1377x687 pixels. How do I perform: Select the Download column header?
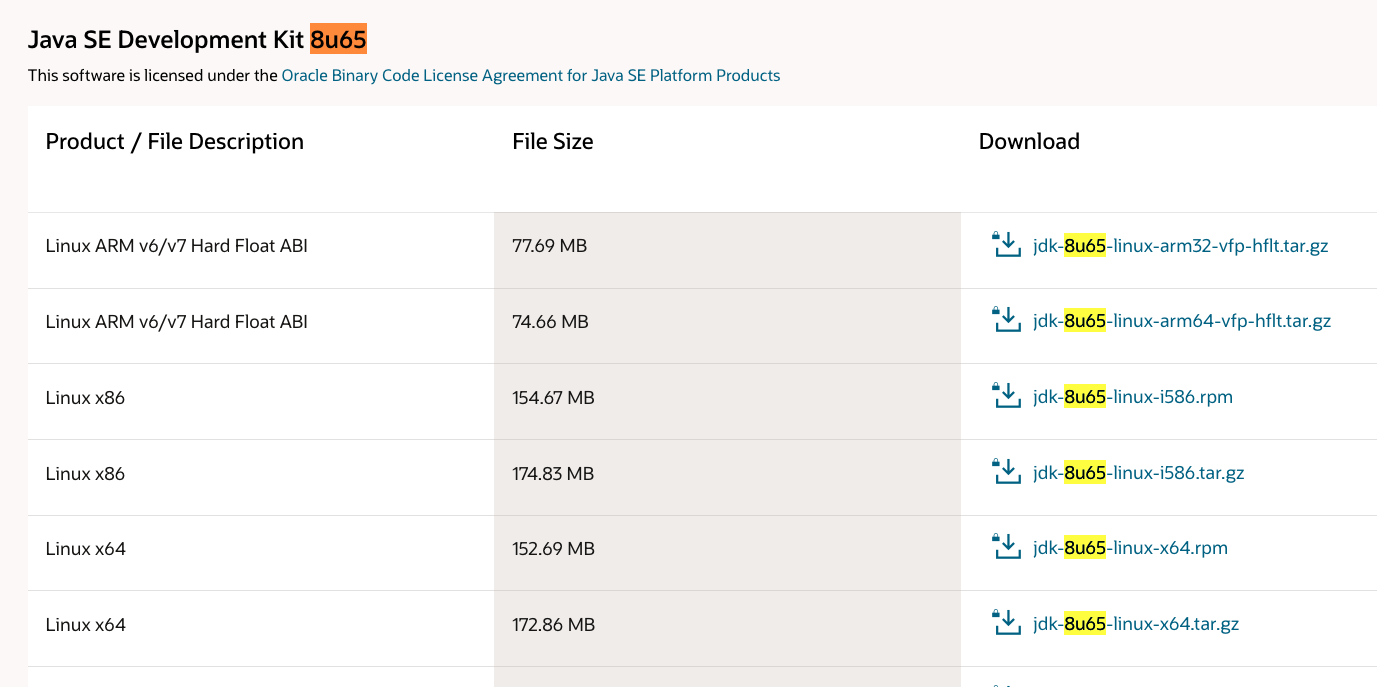[1029, 142]
